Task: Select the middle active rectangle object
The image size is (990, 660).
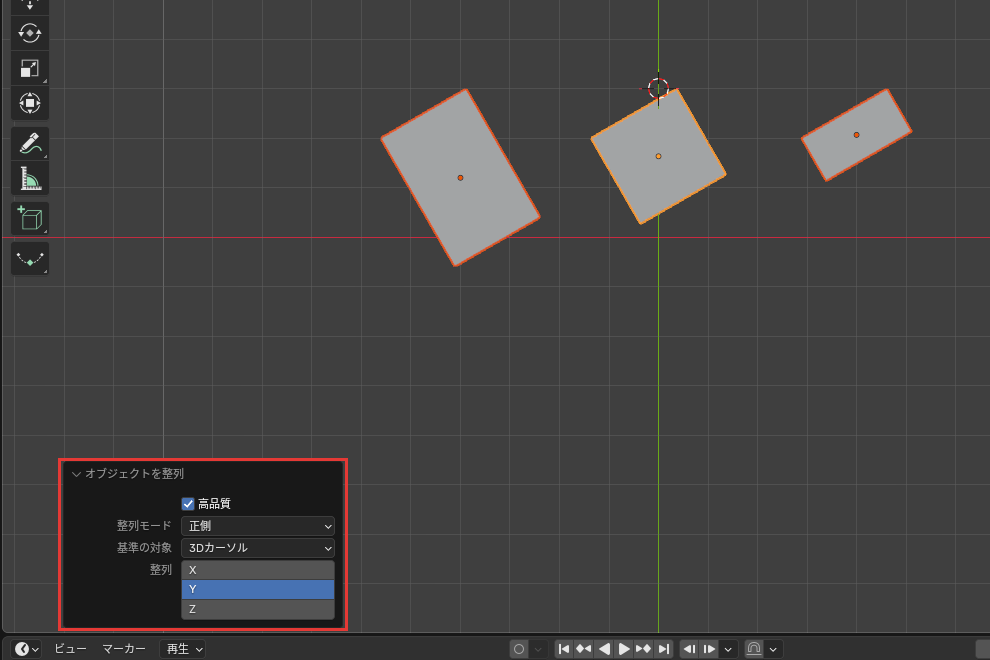Action: point(659,156)
